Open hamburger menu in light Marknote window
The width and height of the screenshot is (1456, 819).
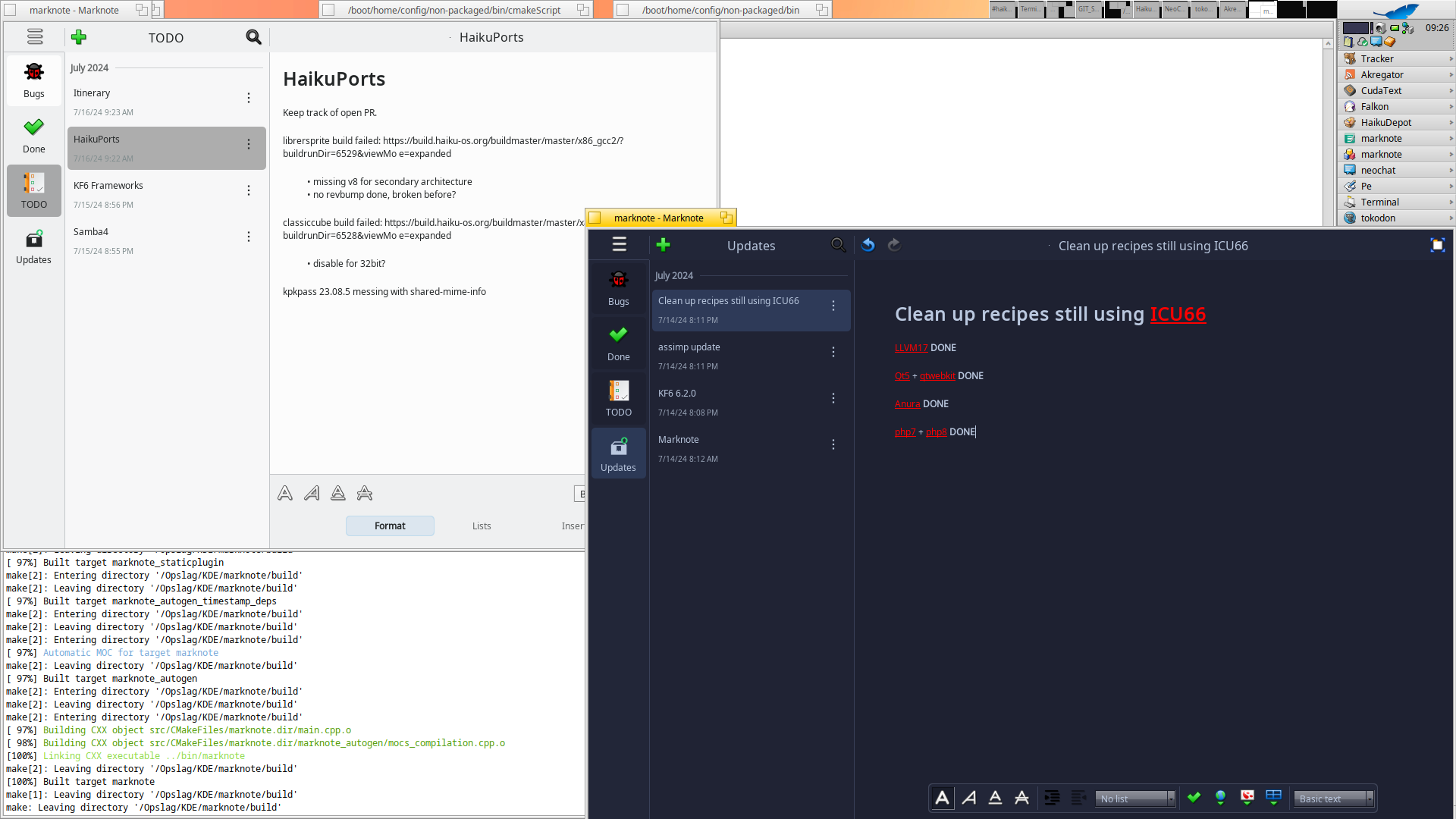point(35,37)
